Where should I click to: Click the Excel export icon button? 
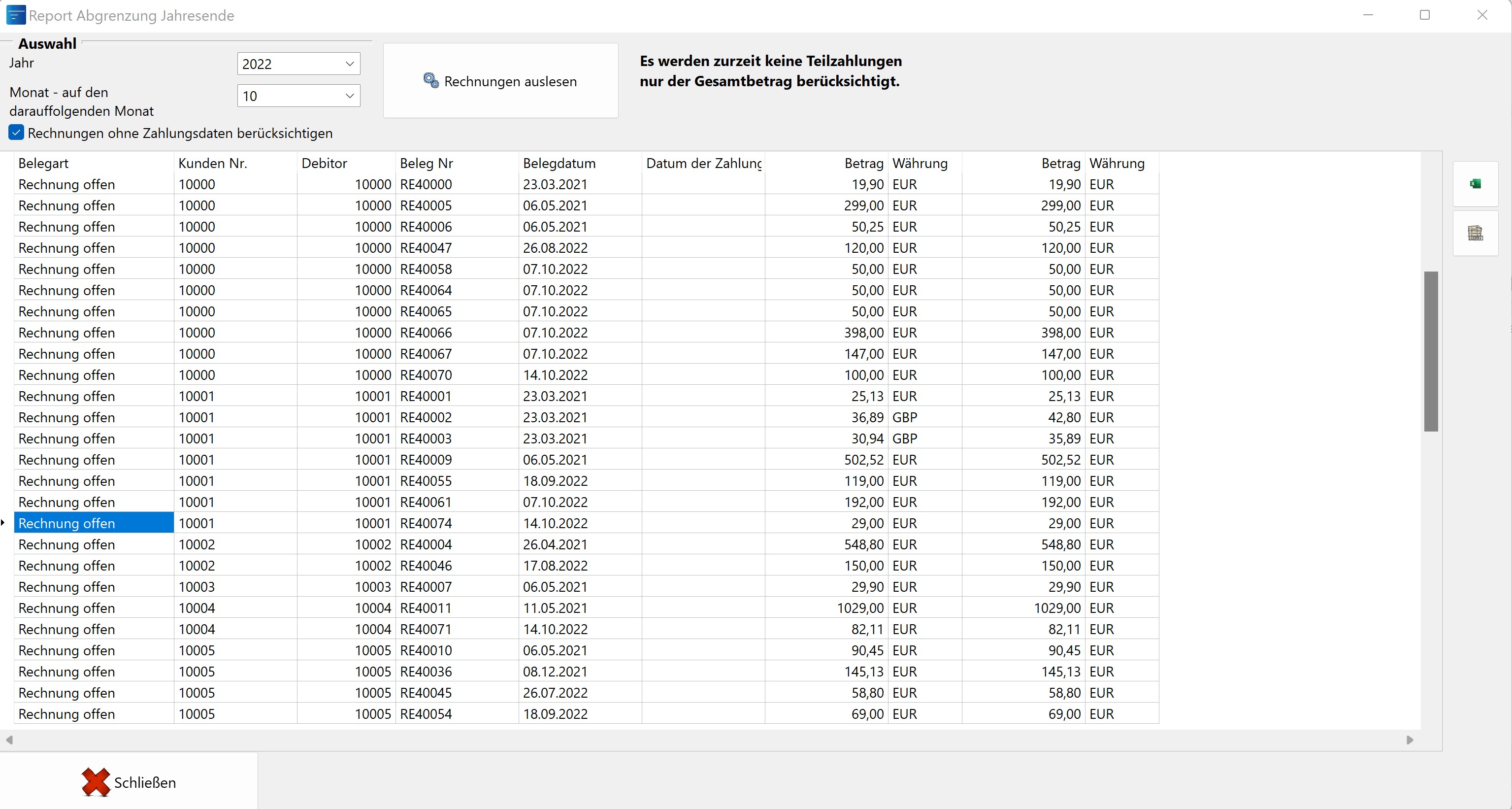pos(1475,184)
